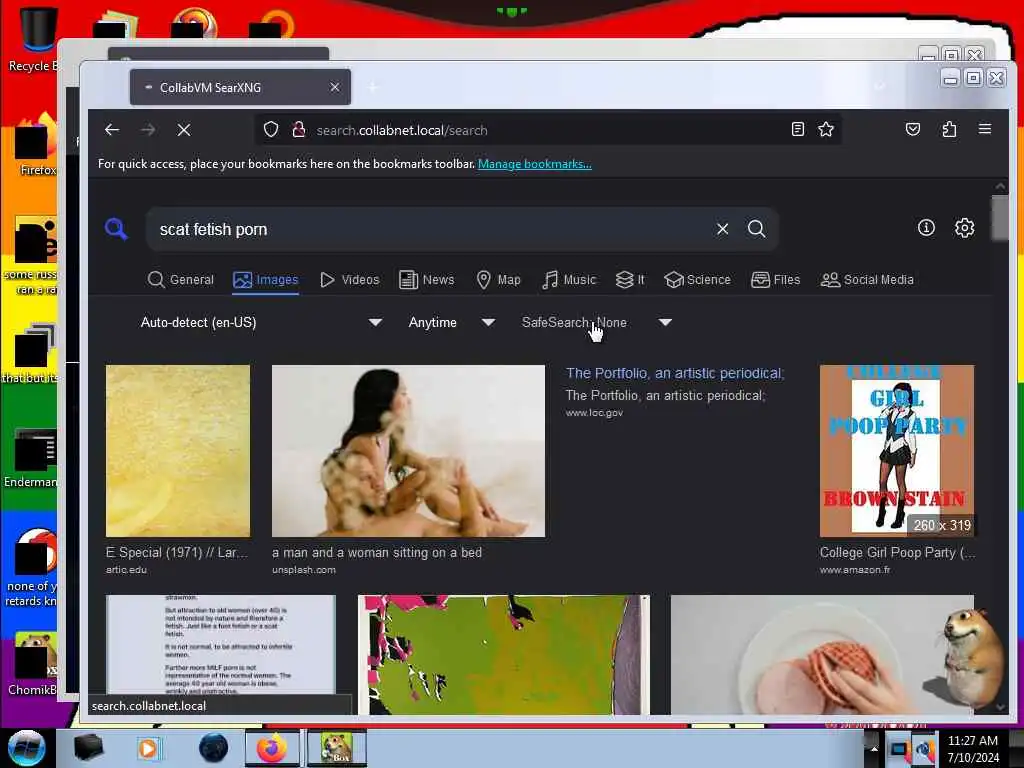Click inside the search query field
The width and height of the screenshot is (1024, 768).
431,229
